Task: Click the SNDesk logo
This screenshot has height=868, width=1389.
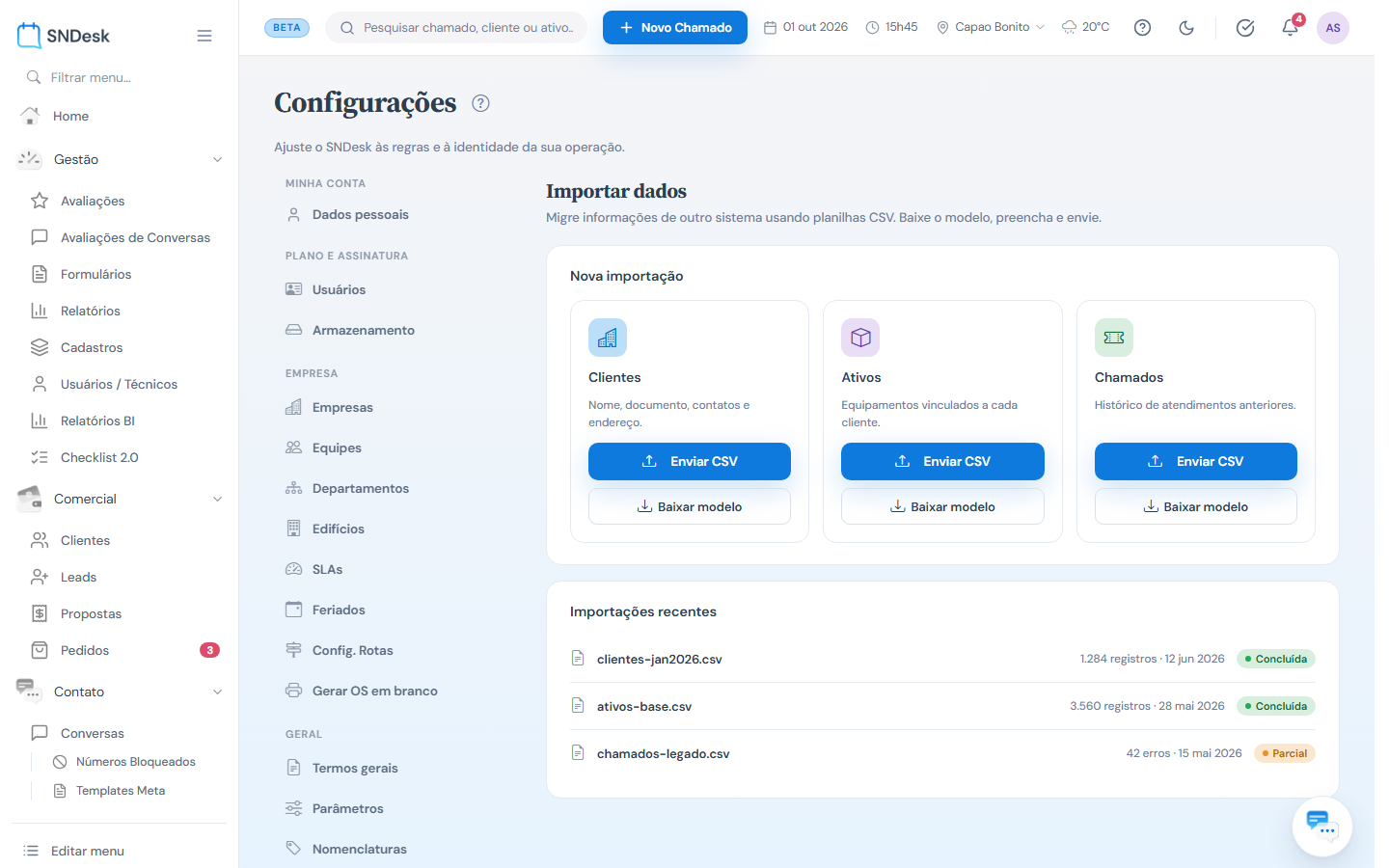Action: point(64,36)
